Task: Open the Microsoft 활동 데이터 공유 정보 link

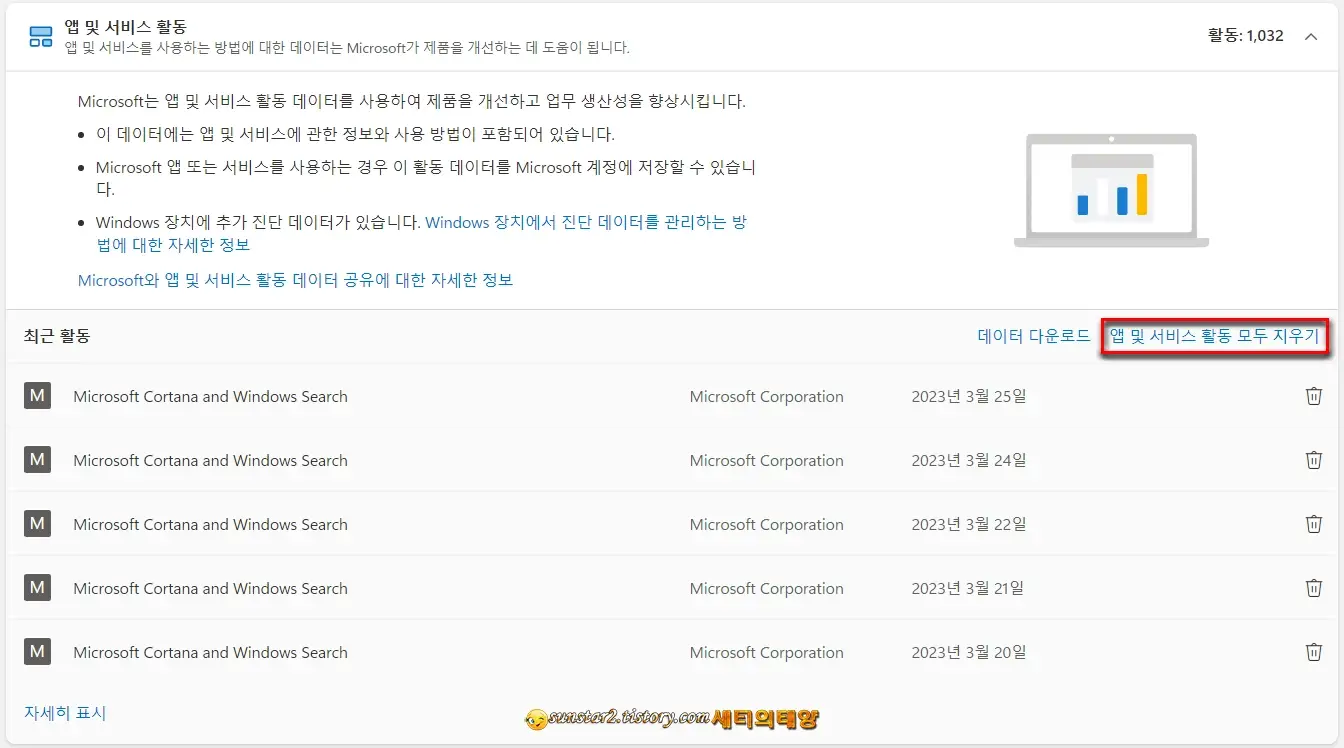Action: (295, 280)
